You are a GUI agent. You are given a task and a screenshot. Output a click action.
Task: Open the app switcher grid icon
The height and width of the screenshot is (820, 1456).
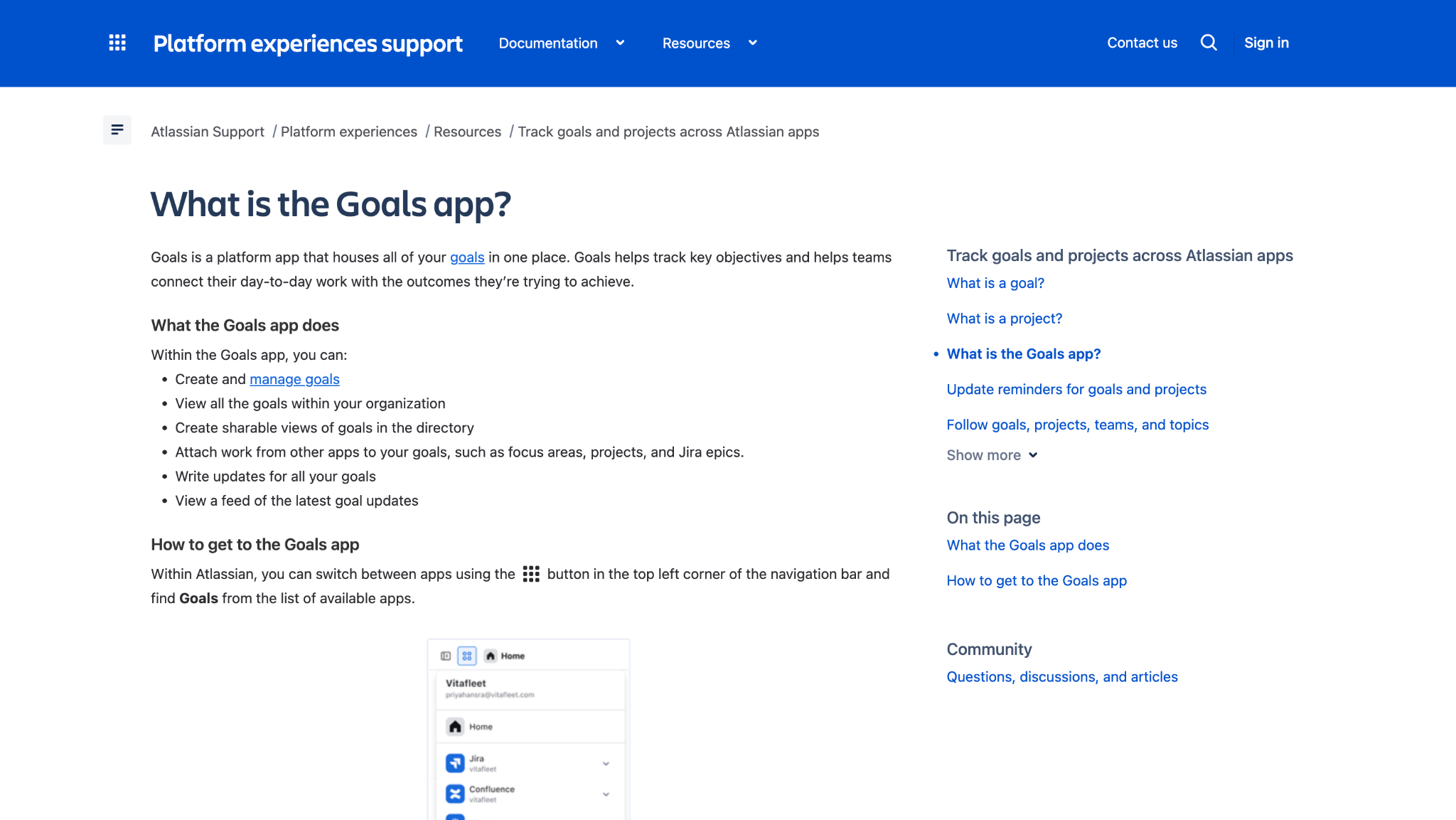[117, 43]
